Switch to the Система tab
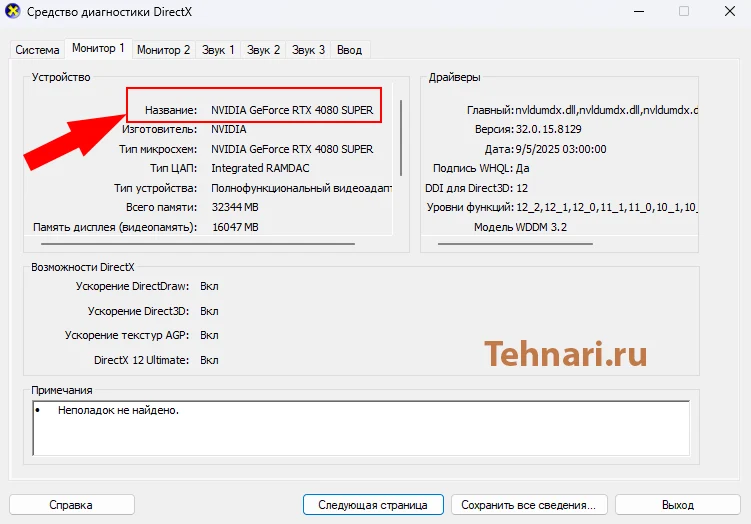Screen dimensions: 751x524 tap(37, 50)
